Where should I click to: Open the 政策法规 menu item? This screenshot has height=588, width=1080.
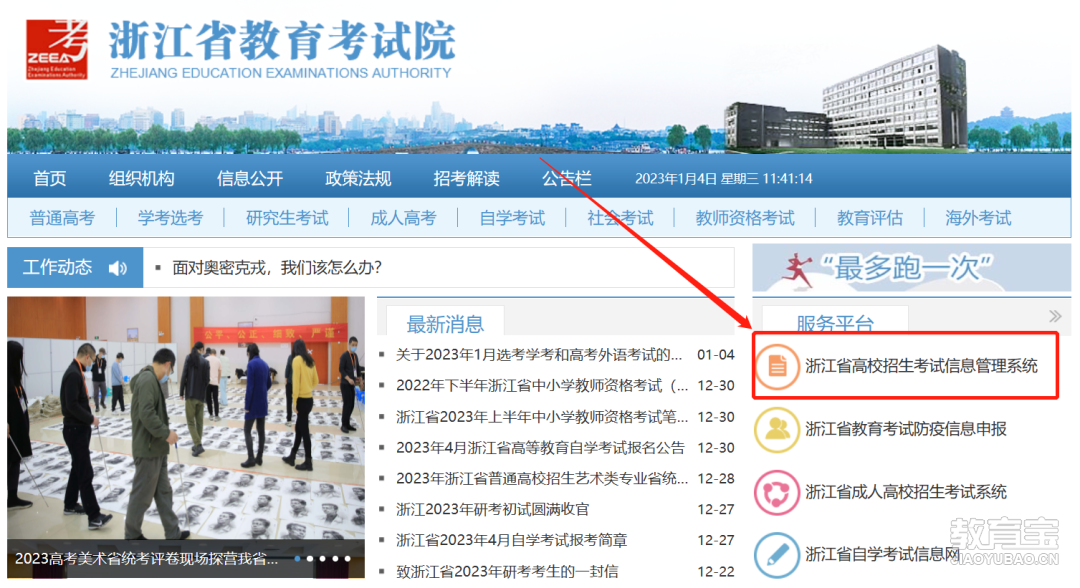click(358, 178)
